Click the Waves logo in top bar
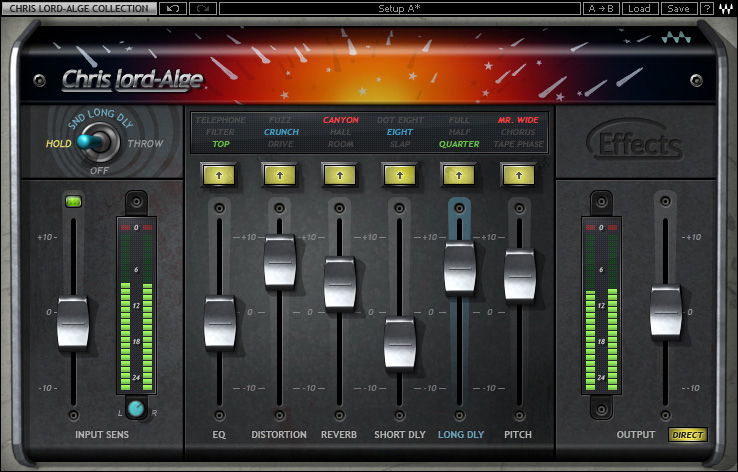 pos(726,8)
